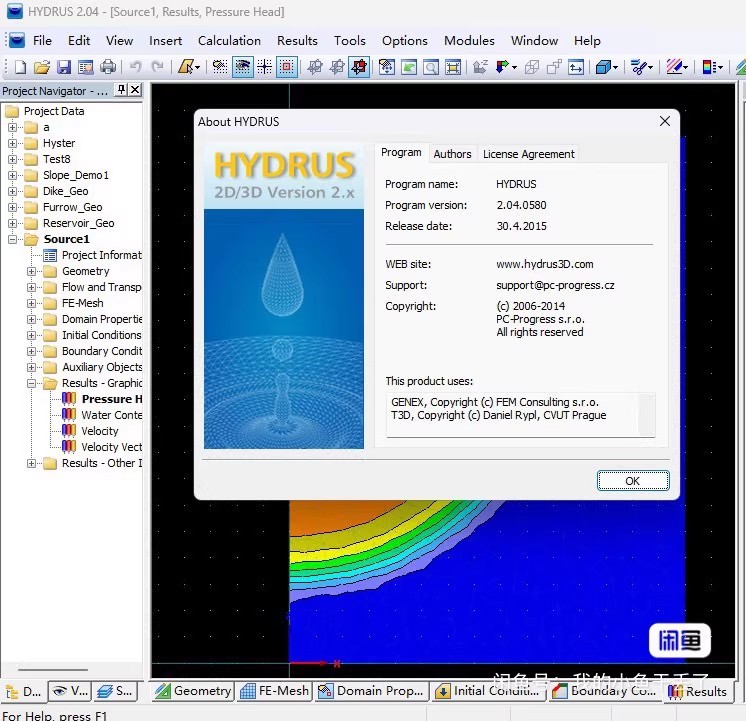The height and width of the screenshot is (721, 746).
Task: Click the blue 3D box view icon
Action: 603,67
